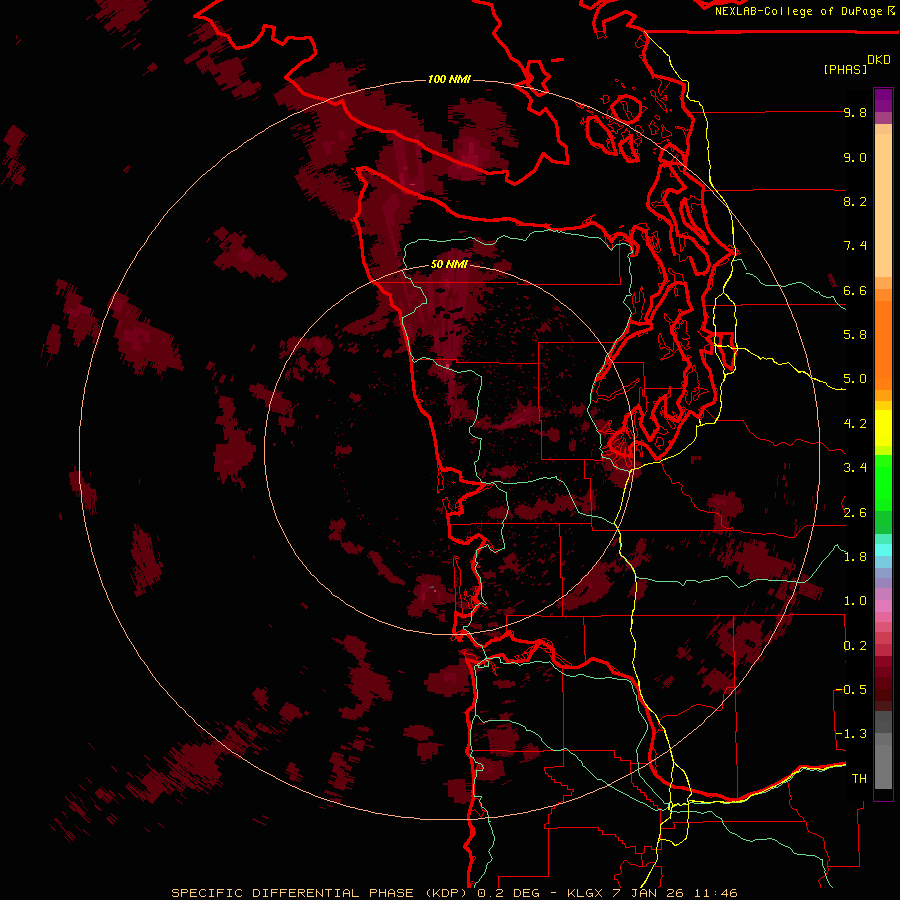
Task: Click the 5.0 scale value
Action: tap(855, 379)
